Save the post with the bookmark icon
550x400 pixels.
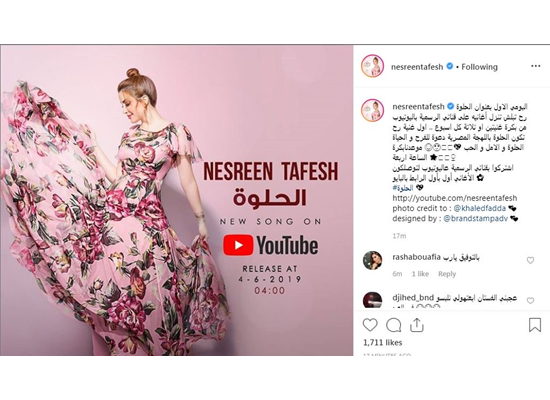click(x=535, y=325)
